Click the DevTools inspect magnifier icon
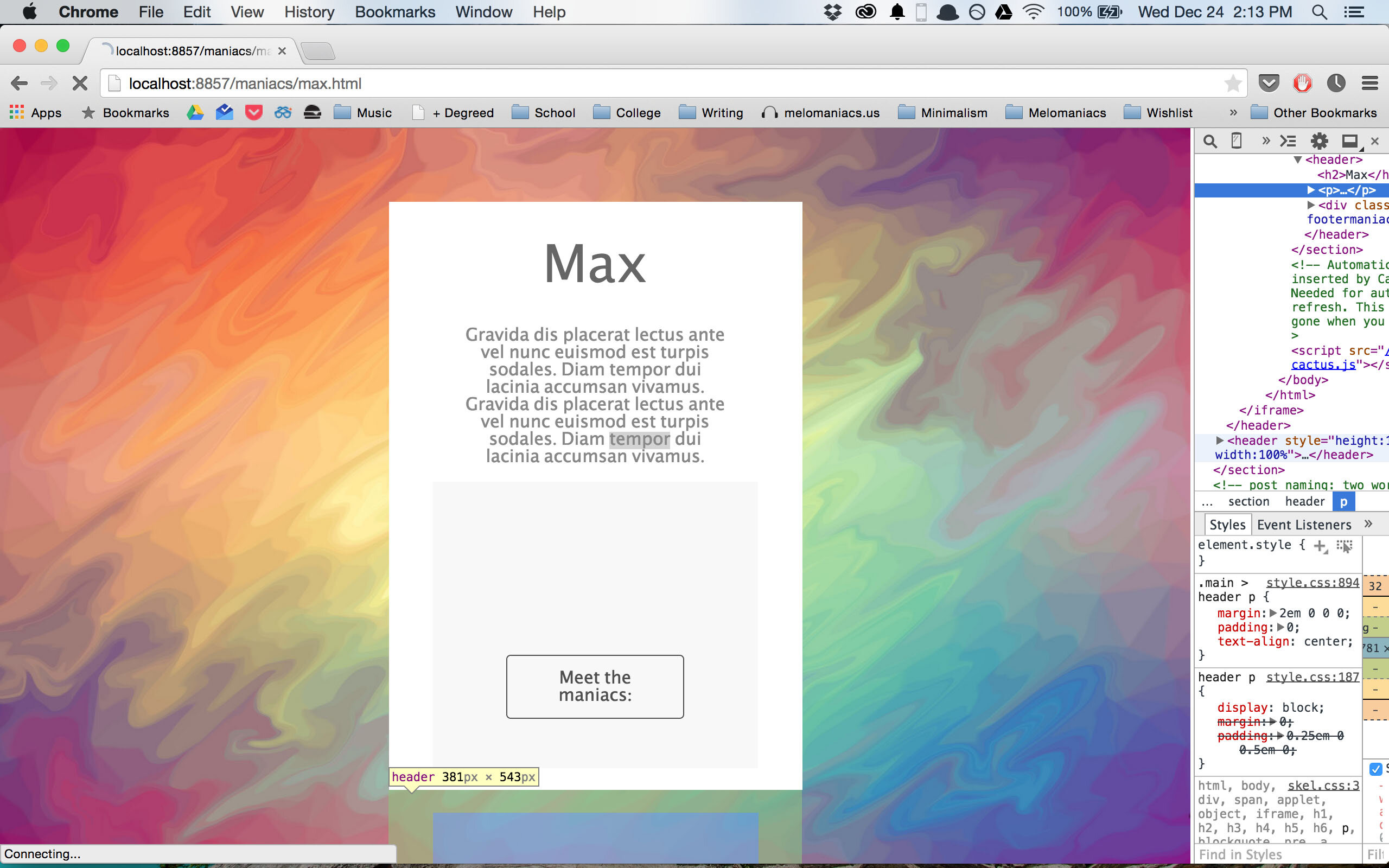The height and width of the screenshot is (868, 1389). pos(1210,141)
